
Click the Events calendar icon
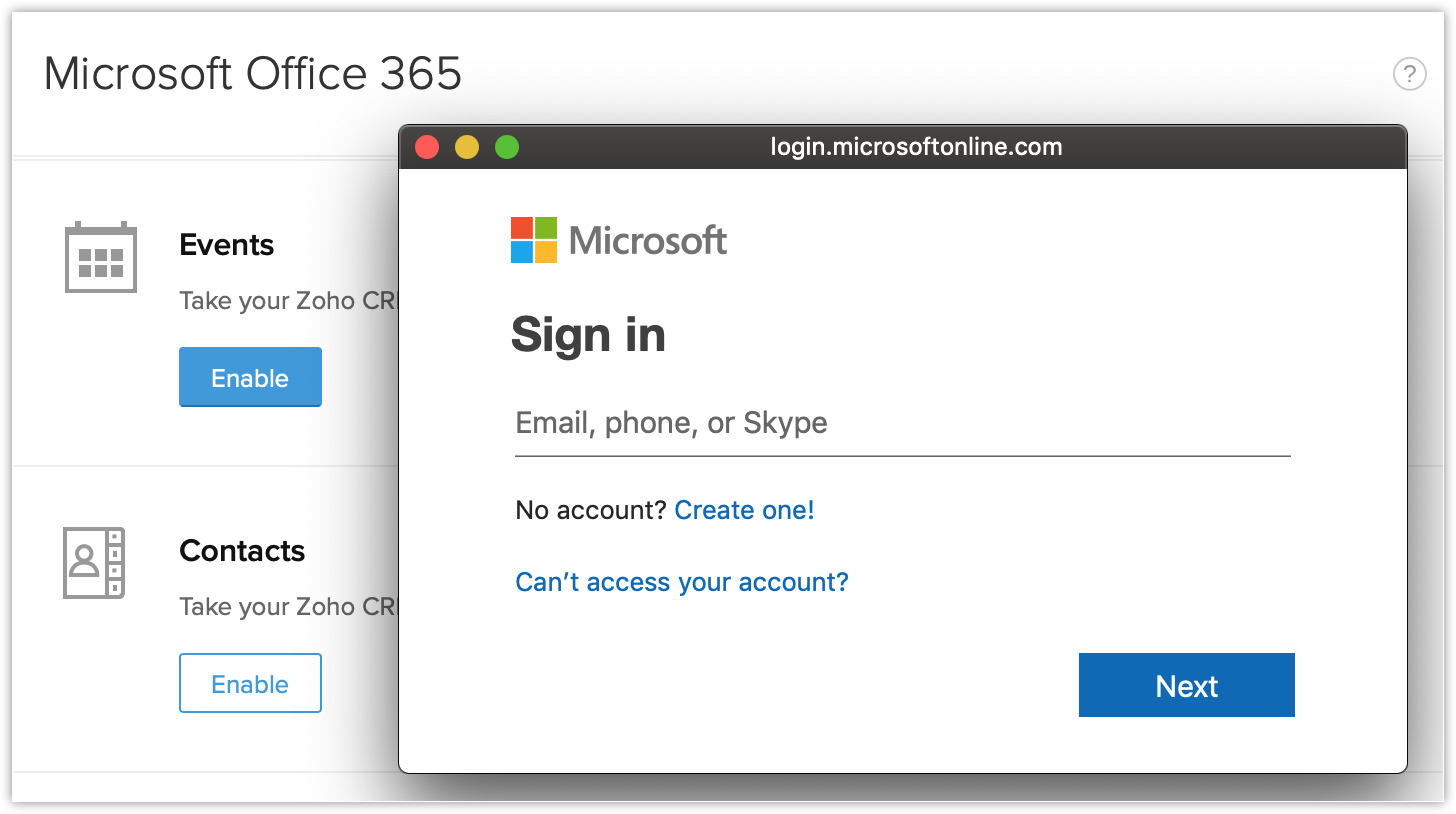(100, 257)
